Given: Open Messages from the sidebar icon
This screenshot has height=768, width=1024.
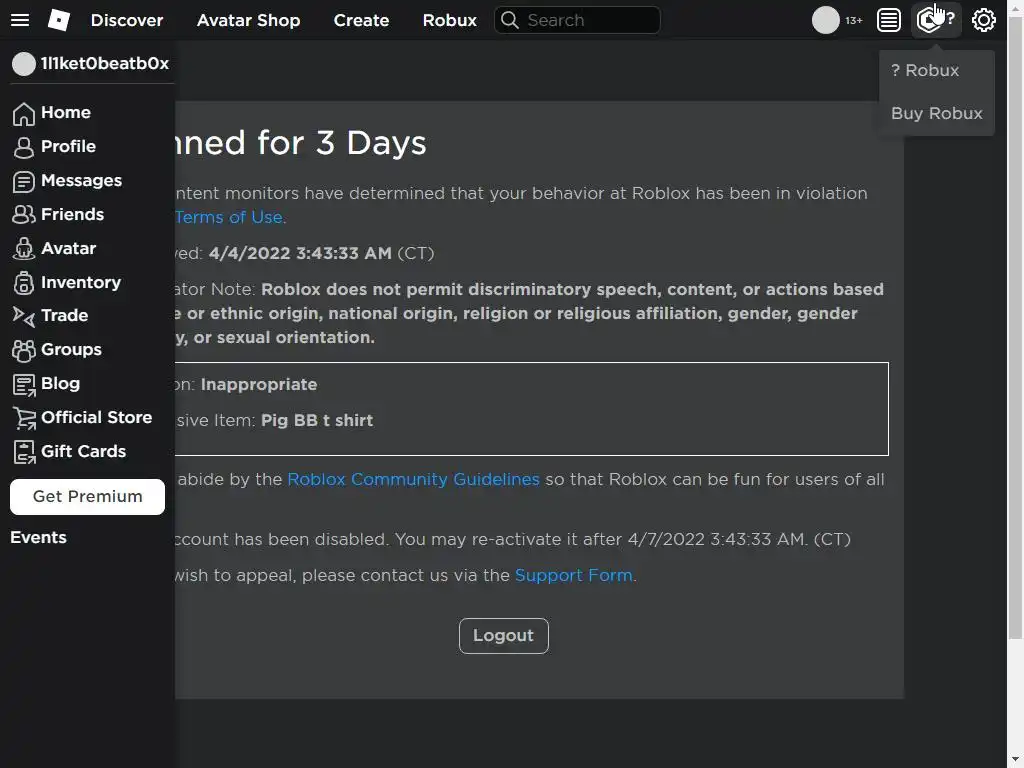Looking at the screenshot, I should coord(24,181).
